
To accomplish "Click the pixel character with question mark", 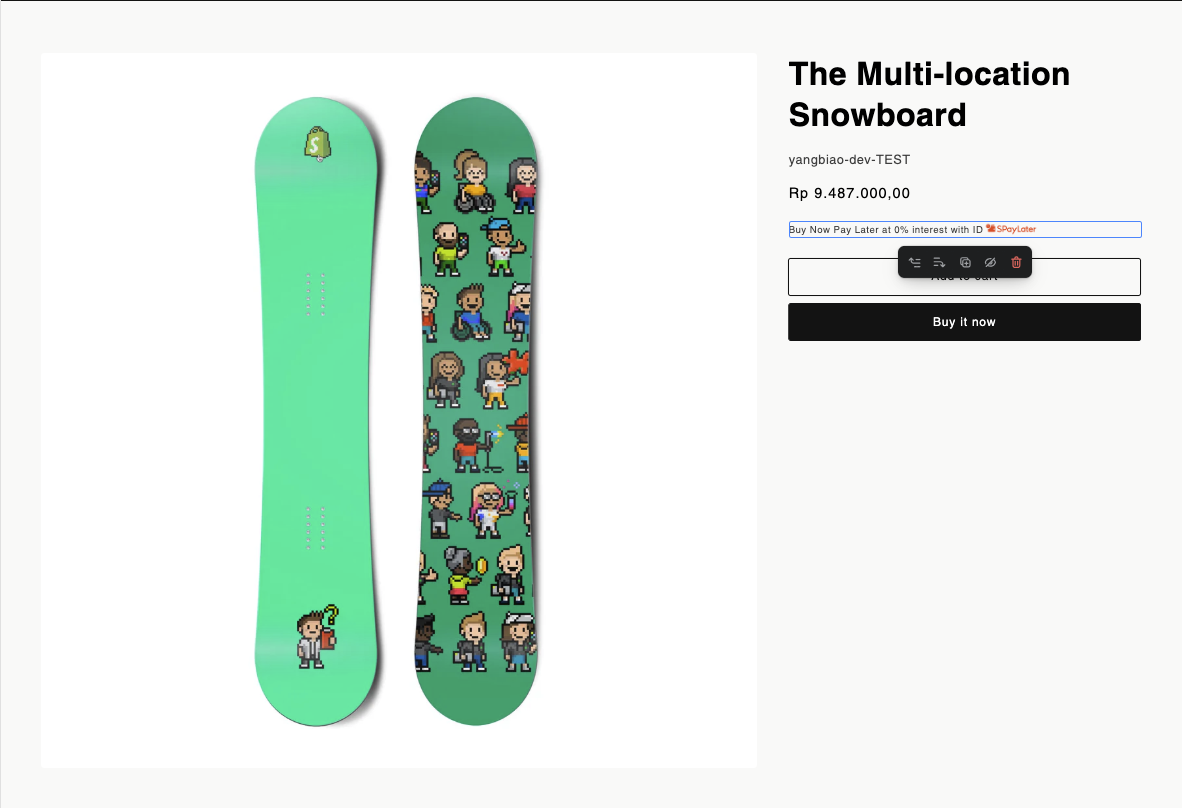I will 317,637.
